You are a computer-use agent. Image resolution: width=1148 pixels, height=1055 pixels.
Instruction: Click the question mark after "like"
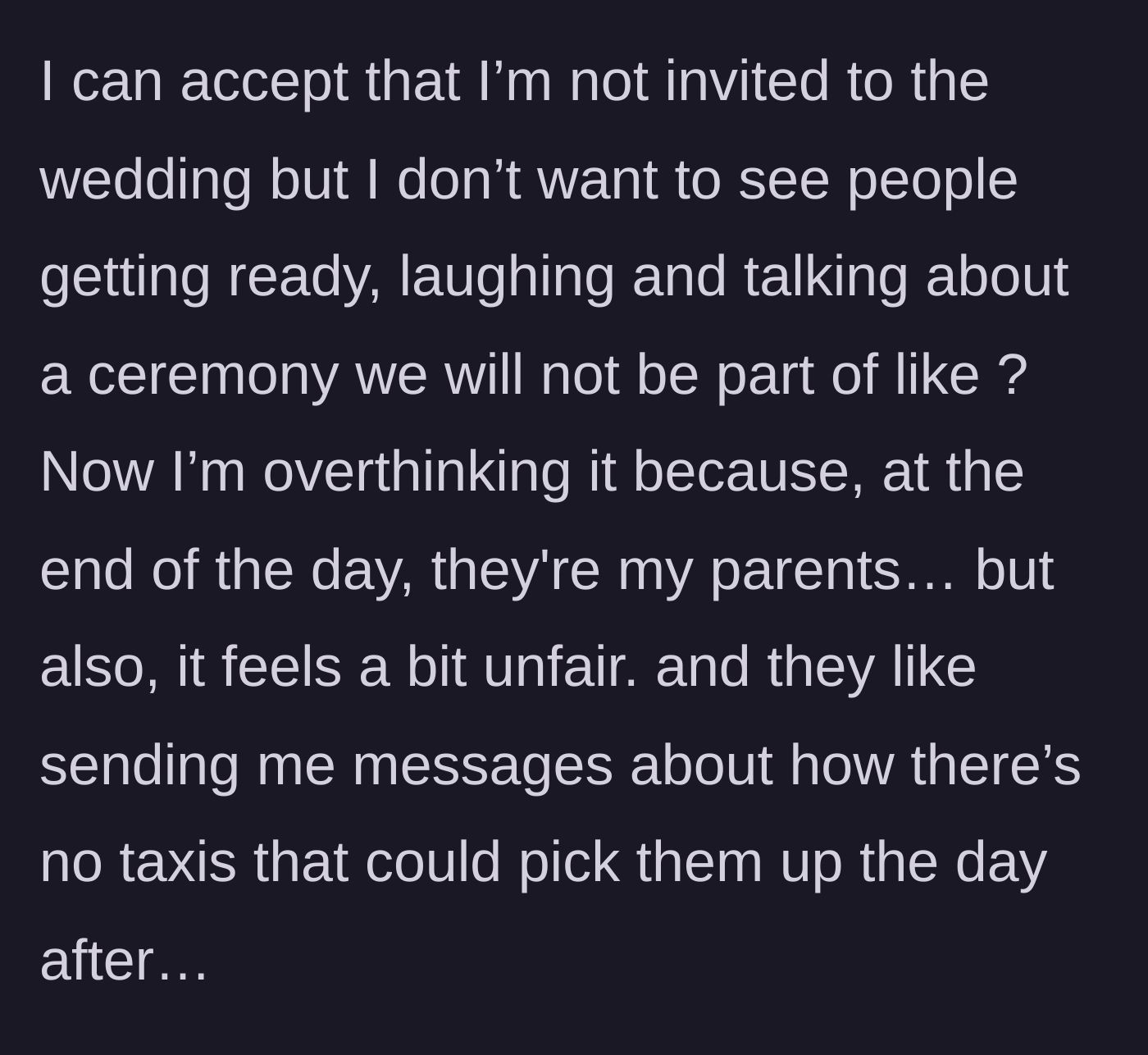pos(1014,375)
